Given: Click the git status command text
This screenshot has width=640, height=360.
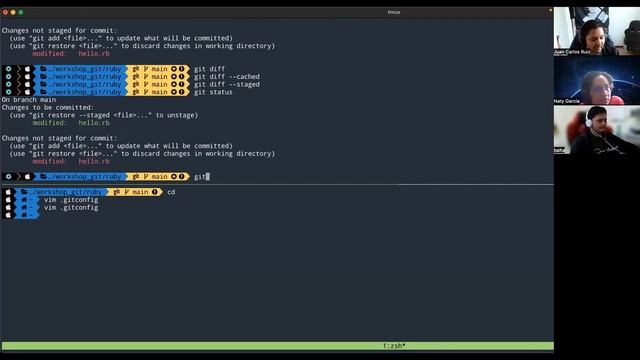Looking at the screenshot, I should pos(213,92).
